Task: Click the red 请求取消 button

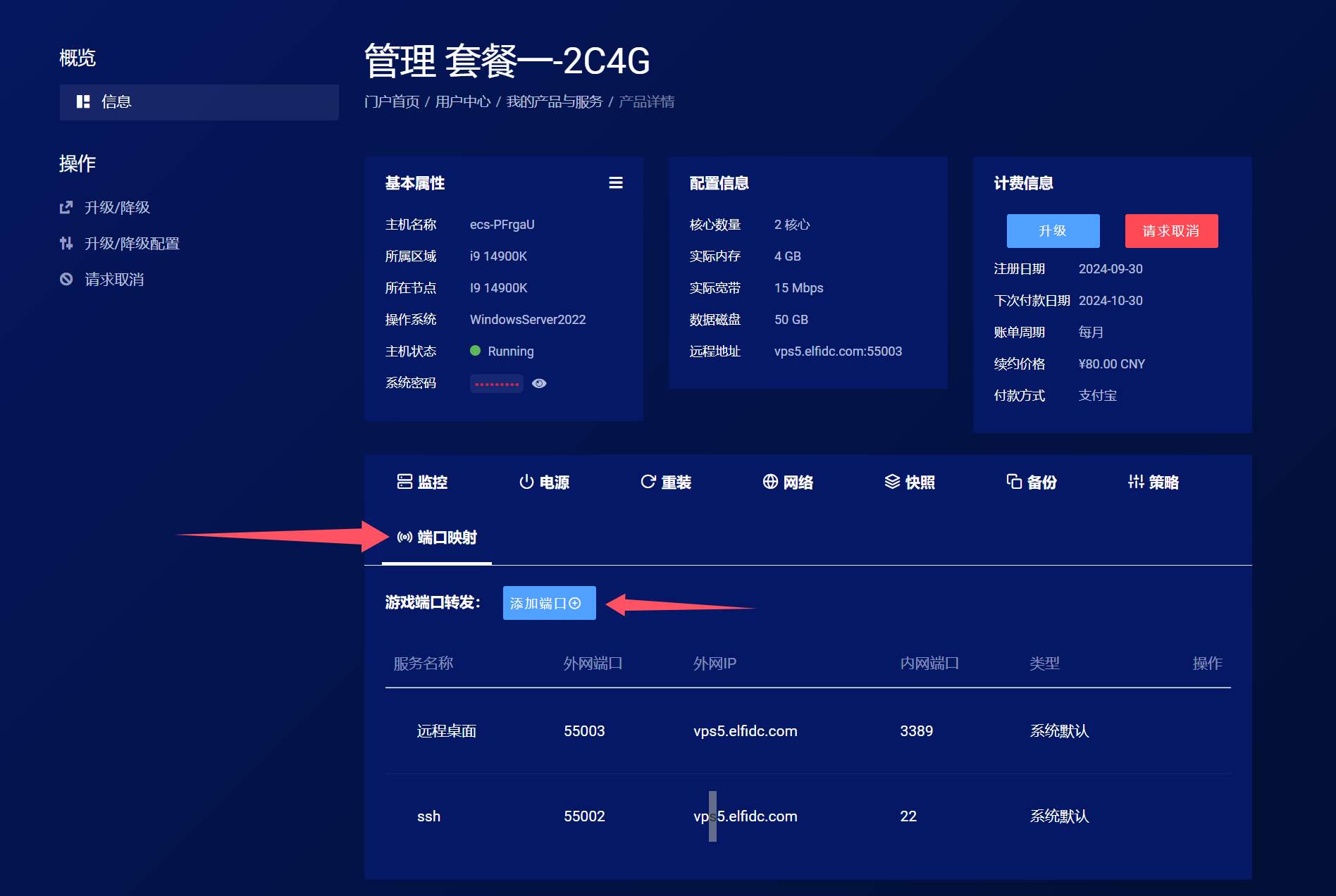Action: click(x=1171, y=231)
